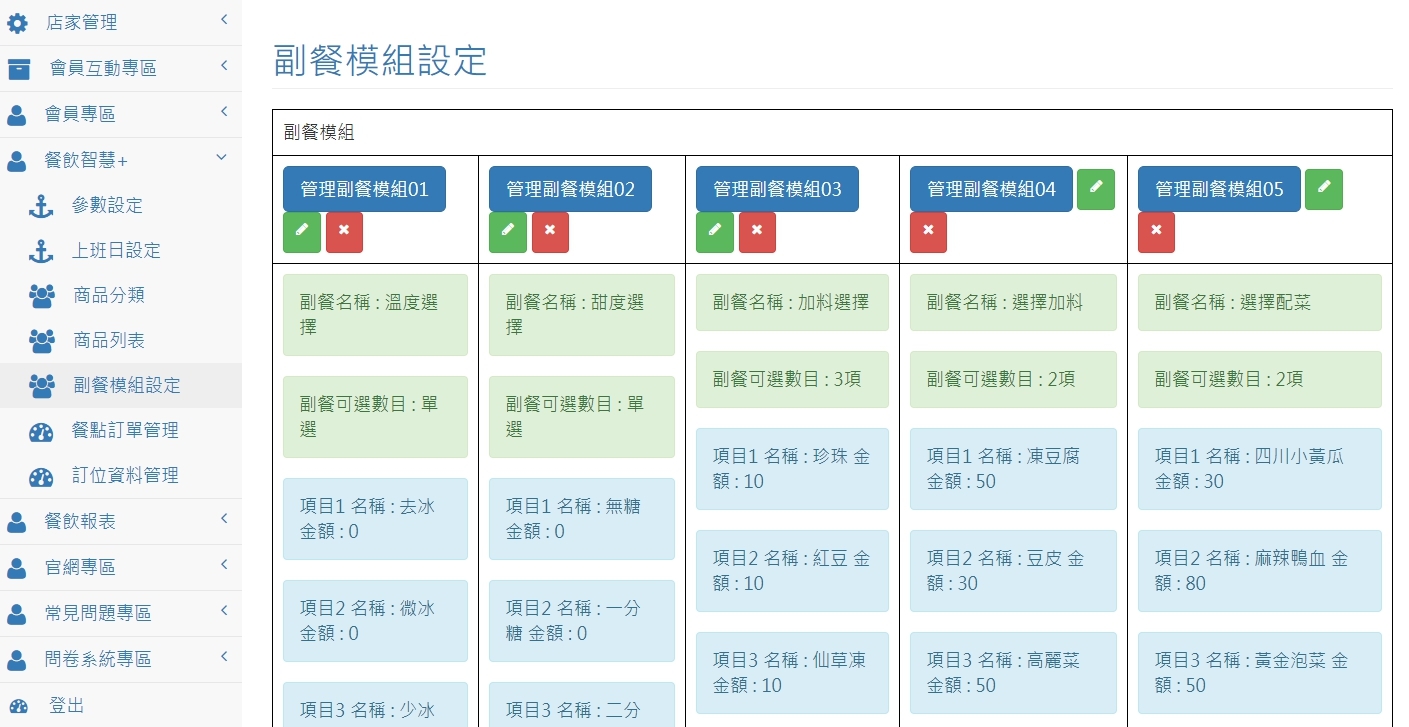The image size is (1409, 727).
Task: Expand the 店家管理 menu chevron
Action: [x=223, y=19]
